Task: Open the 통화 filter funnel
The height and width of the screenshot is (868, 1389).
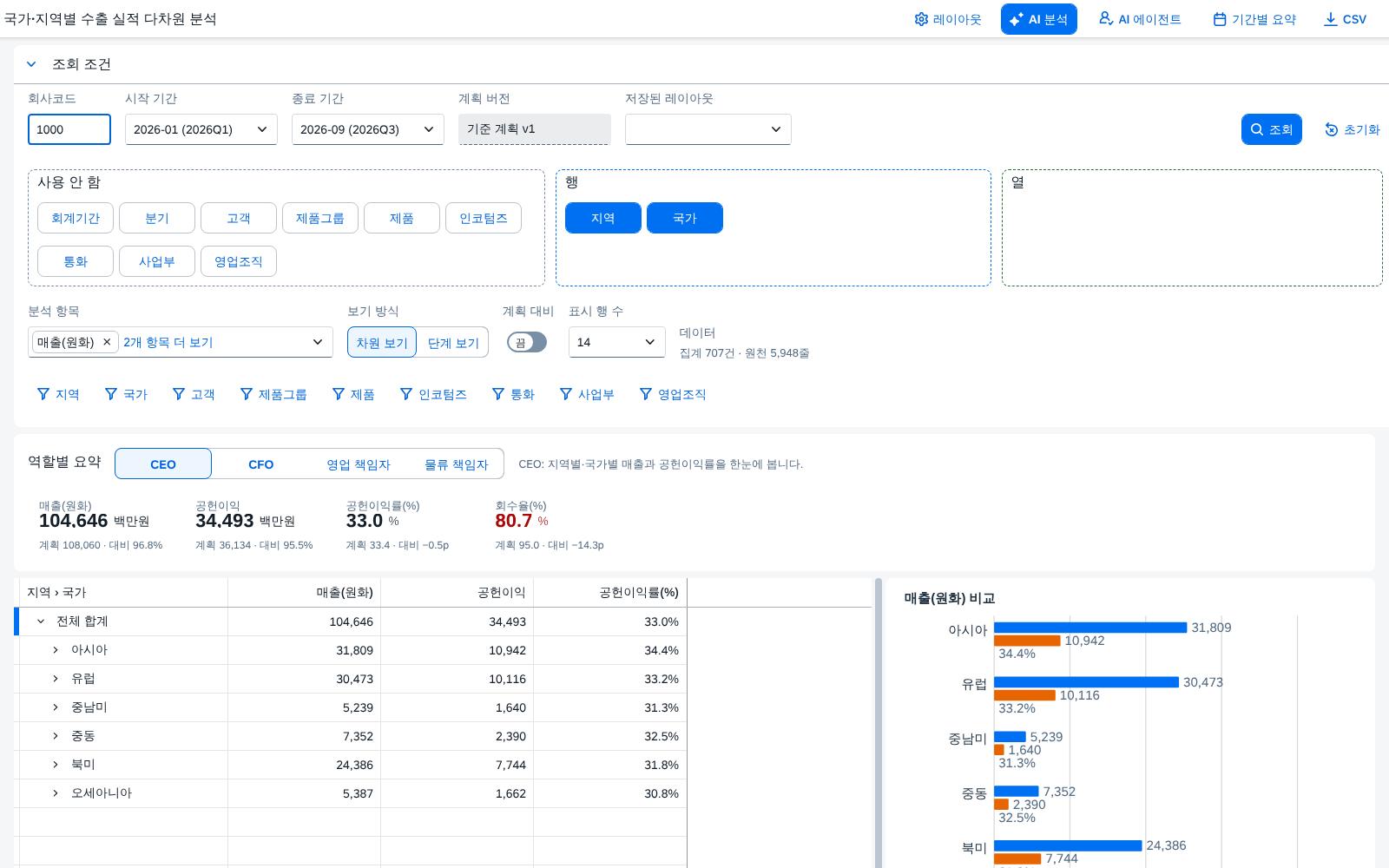Action: [x=513, y=394]
